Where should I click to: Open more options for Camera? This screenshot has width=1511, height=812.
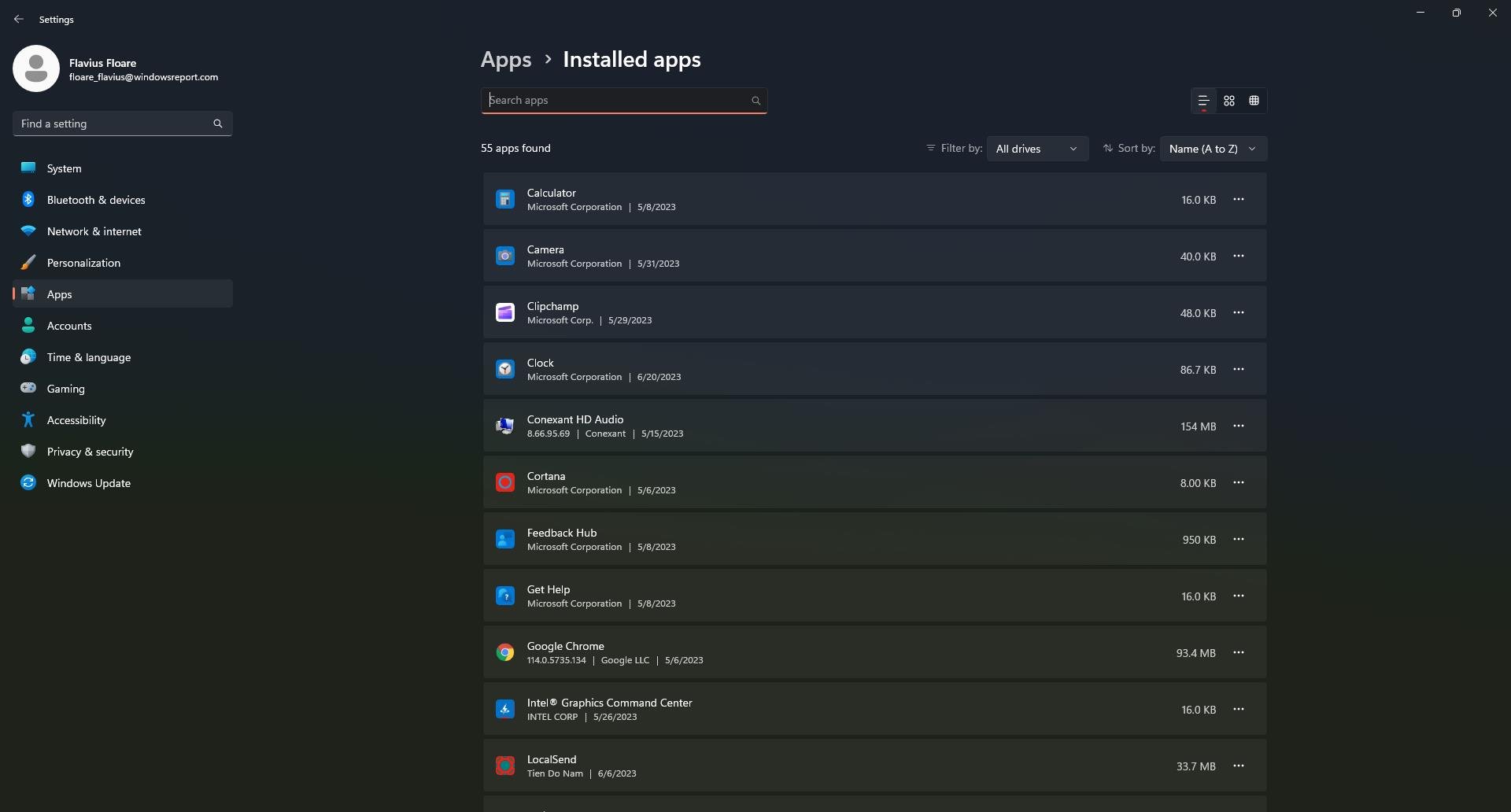1239,257
